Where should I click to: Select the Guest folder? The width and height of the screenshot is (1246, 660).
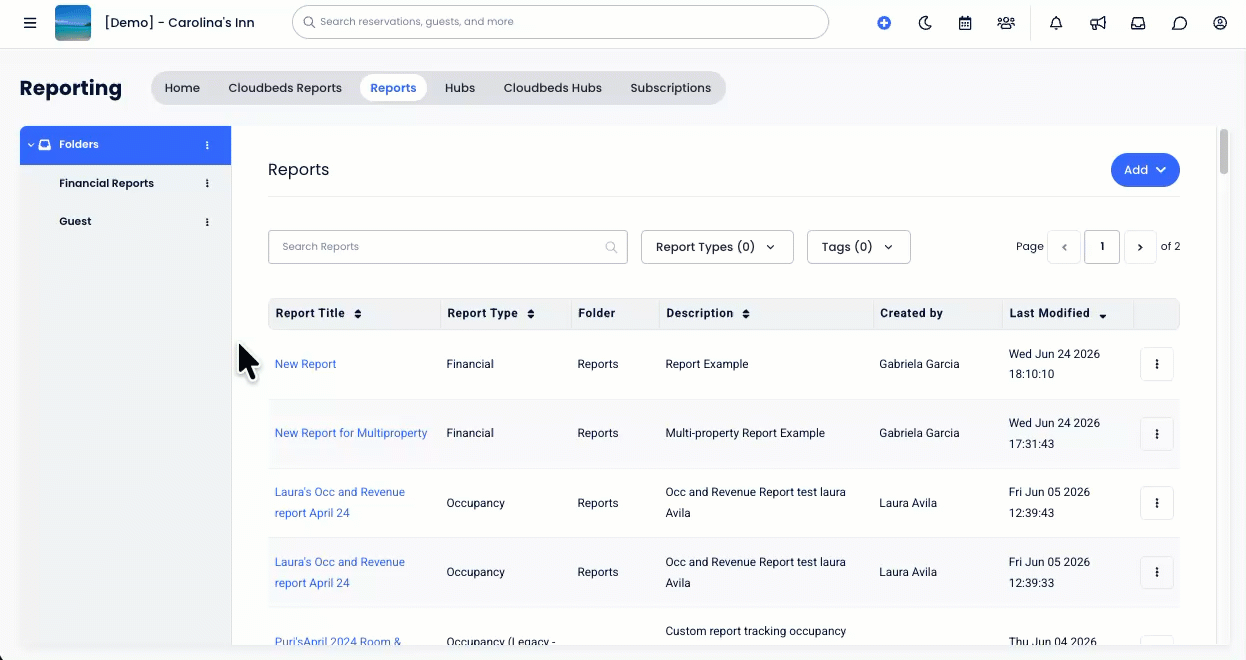75,221
